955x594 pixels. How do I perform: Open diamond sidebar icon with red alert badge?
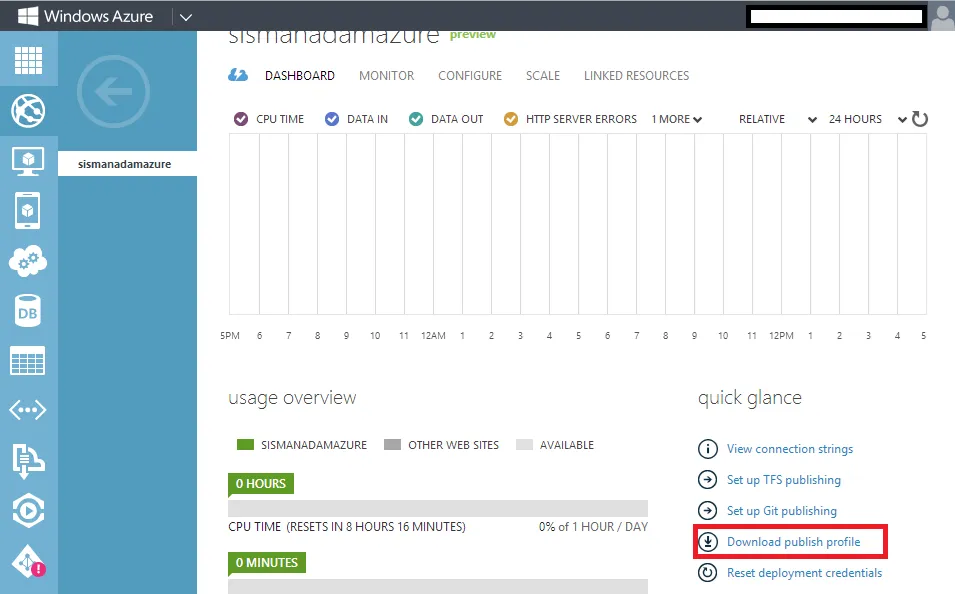pyautogui.click(x=28, y=562)
